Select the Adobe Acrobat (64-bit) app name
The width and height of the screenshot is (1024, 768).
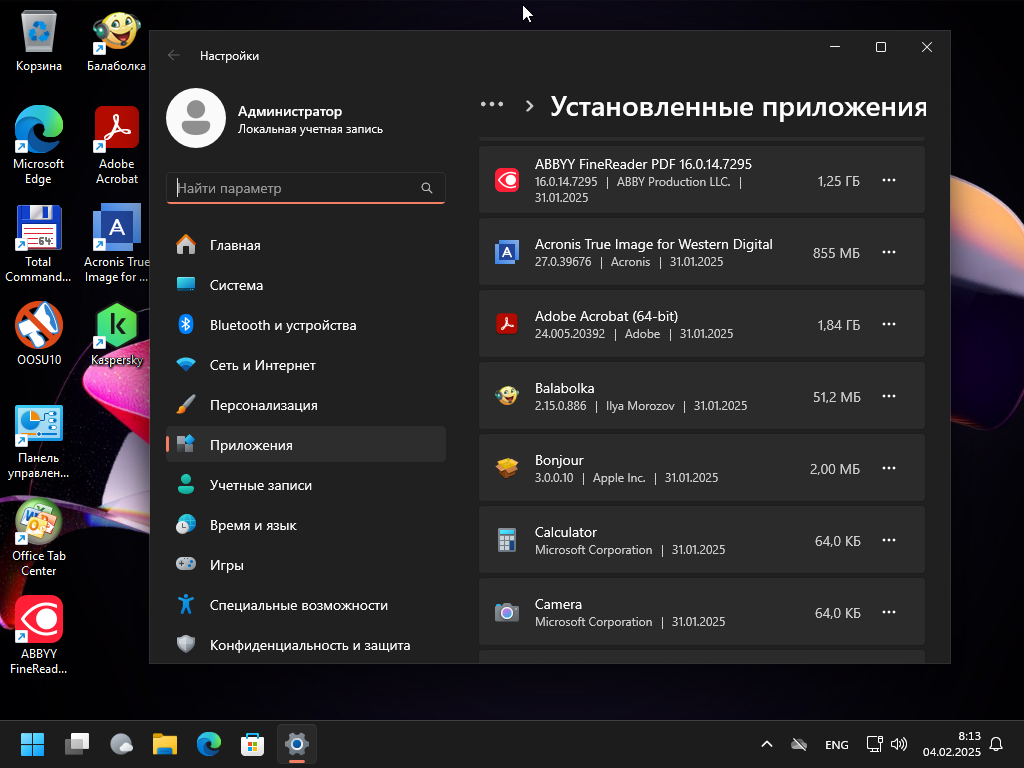click(606, 316)
